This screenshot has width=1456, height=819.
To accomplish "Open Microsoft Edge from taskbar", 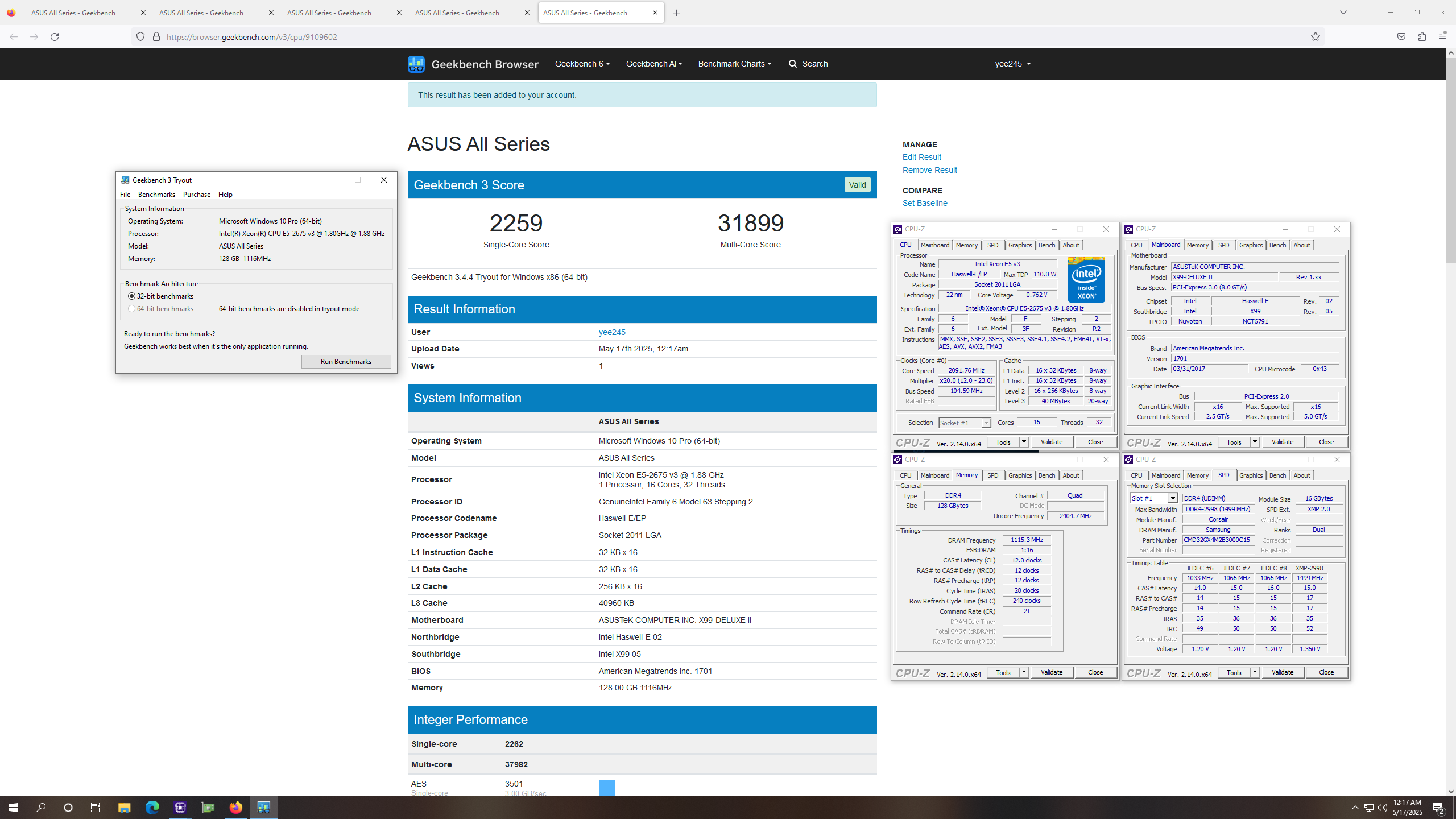I will click(x=152, y=808).
